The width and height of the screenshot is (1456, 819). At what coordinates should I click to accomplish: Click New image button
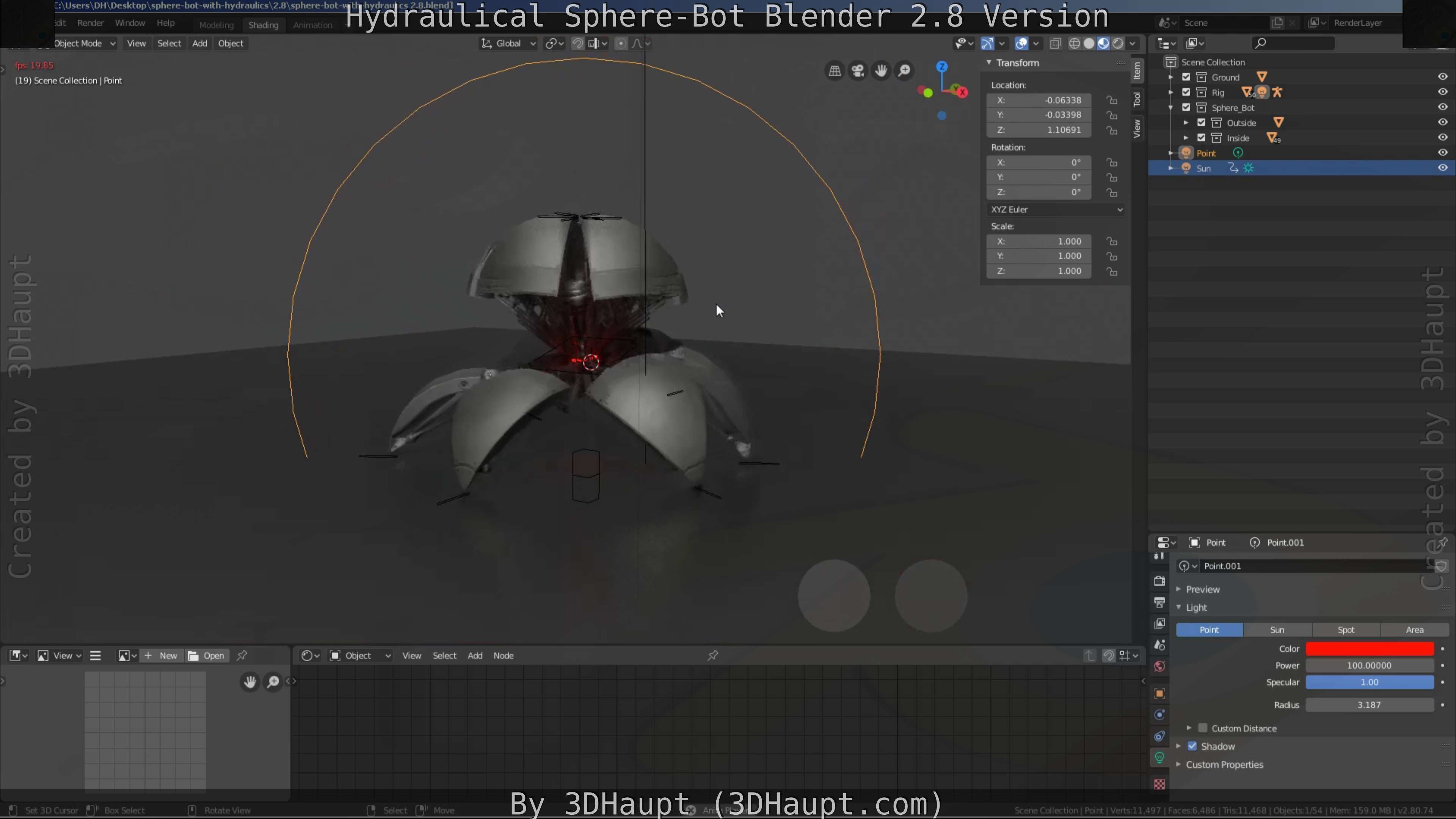[162, 656]
